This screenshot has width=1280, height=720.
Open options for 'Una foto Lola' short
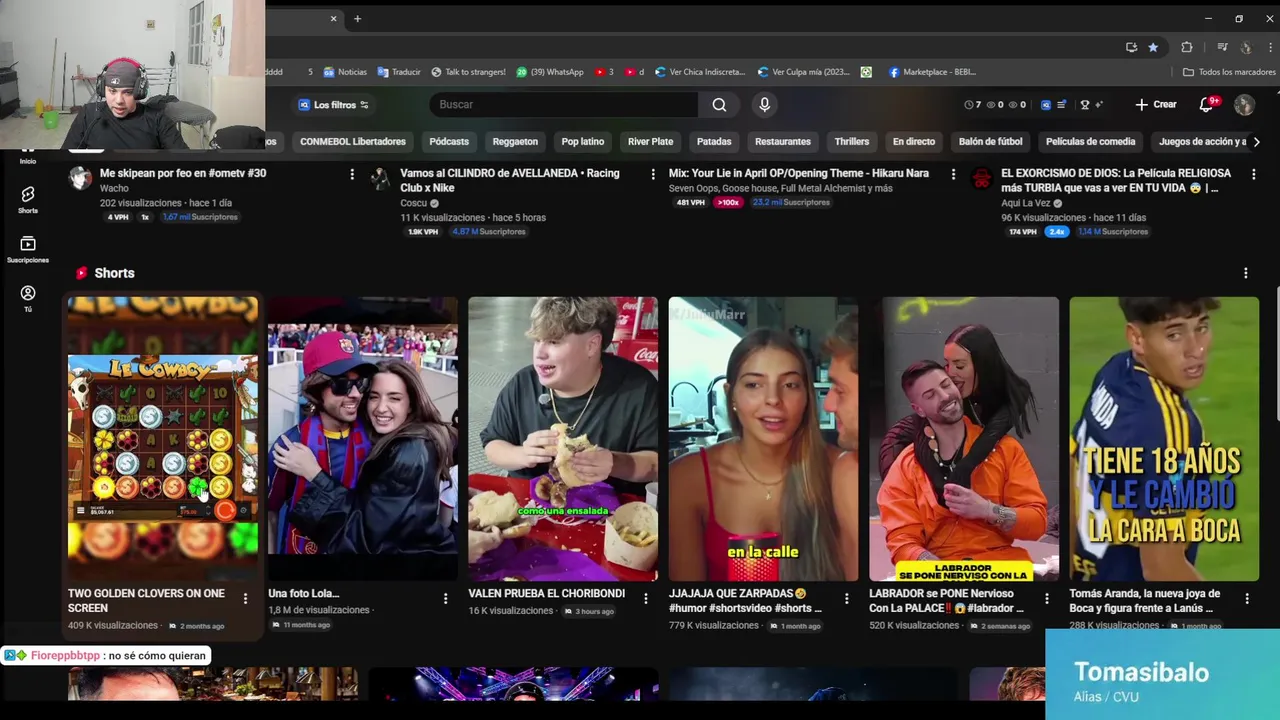coord(446,599)
